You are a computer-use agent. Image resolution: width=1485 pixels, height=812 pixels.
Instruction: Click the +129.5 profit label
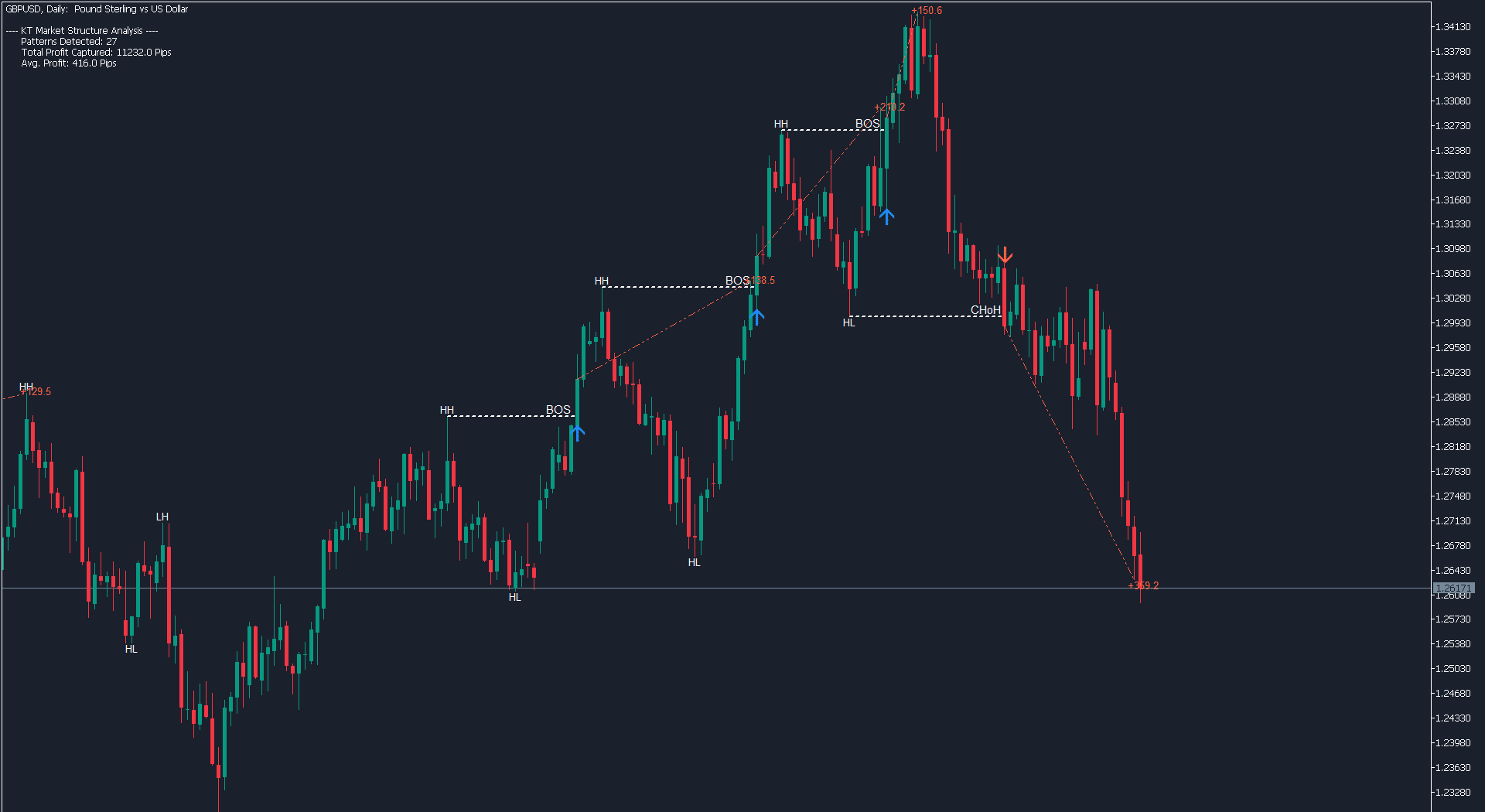(37, 392)
